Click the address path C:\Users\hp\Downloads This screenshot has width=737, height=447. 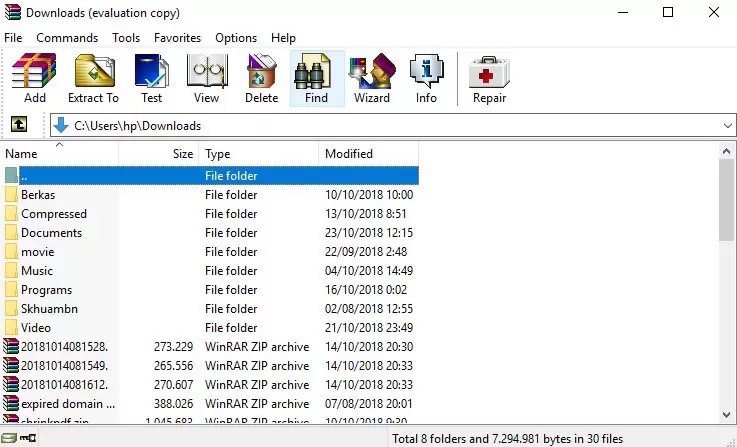(138, 125)
